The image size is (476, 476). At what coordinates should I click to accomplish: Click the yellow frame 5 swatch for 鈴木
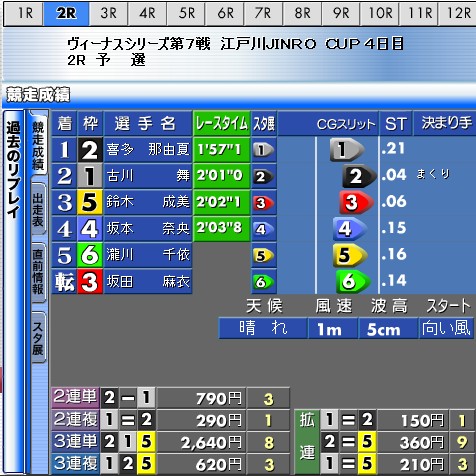point(90,202)
